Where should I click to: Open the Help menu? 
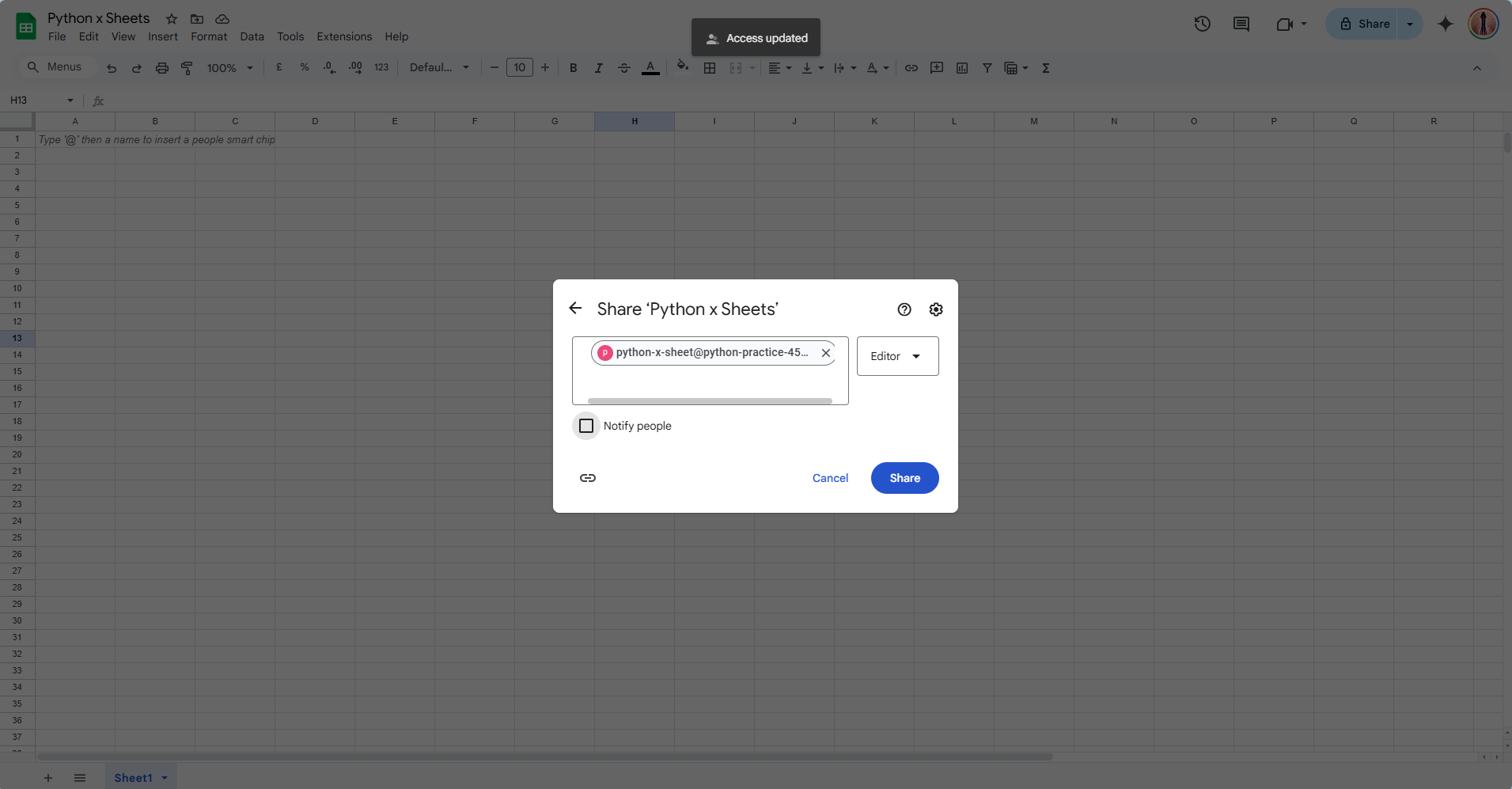click(x=396, y=36)
